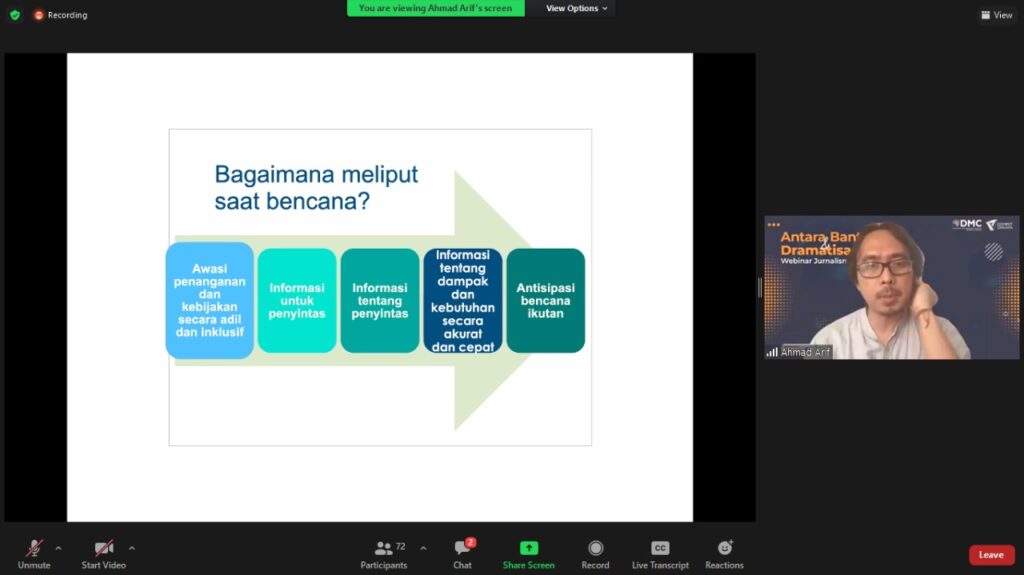
Task: Open the Reactions emoji menu
Action: point(724,549)
